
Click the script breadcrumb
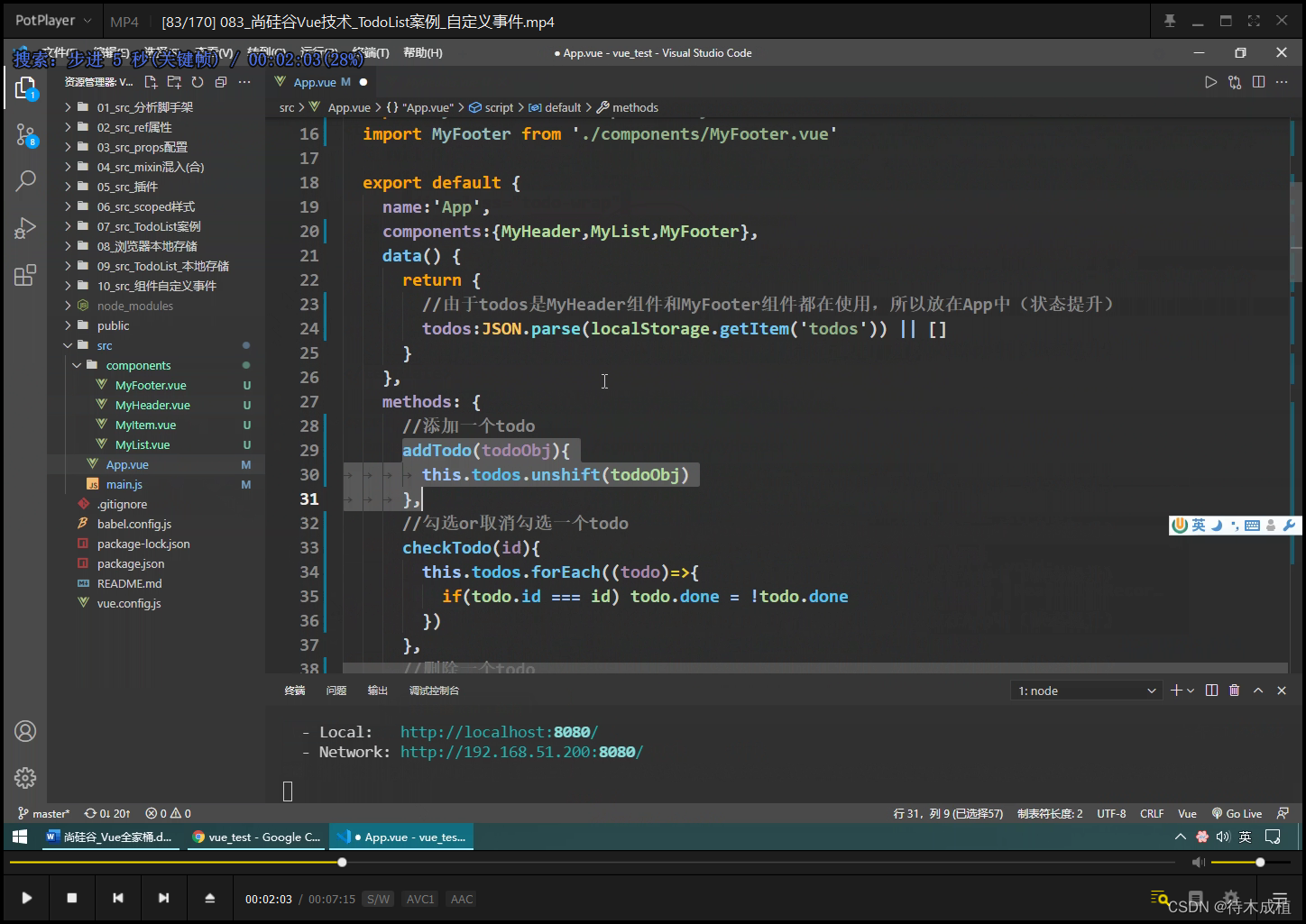point(492,107)
